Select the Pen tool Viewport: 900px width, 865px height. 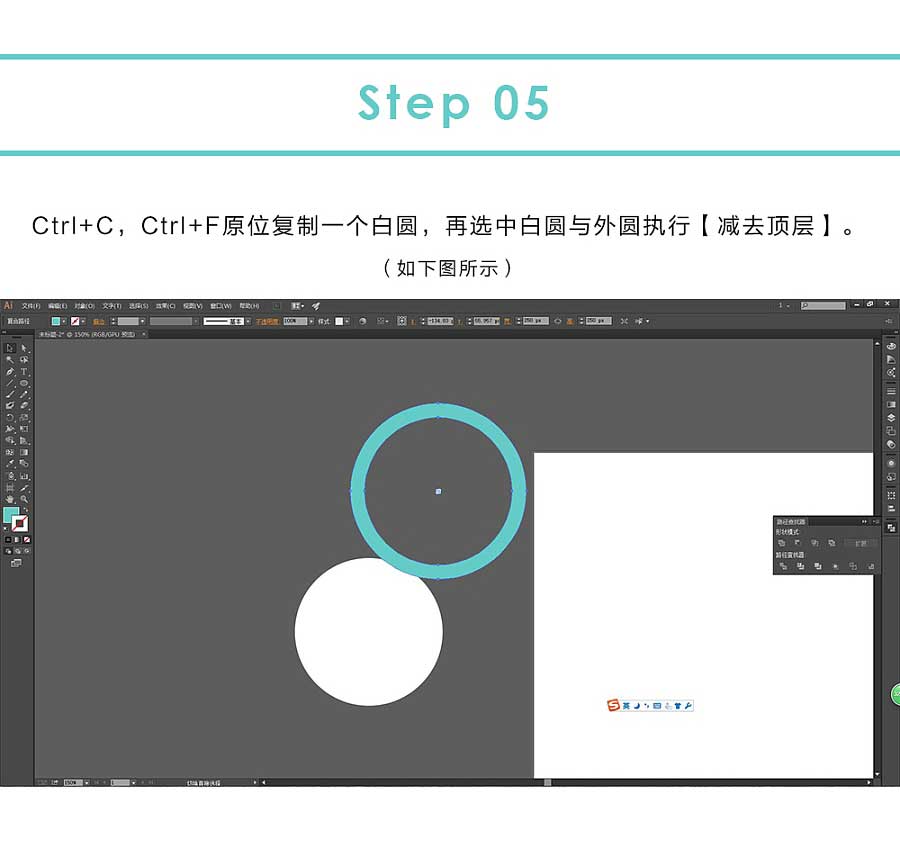click(10, 371)
